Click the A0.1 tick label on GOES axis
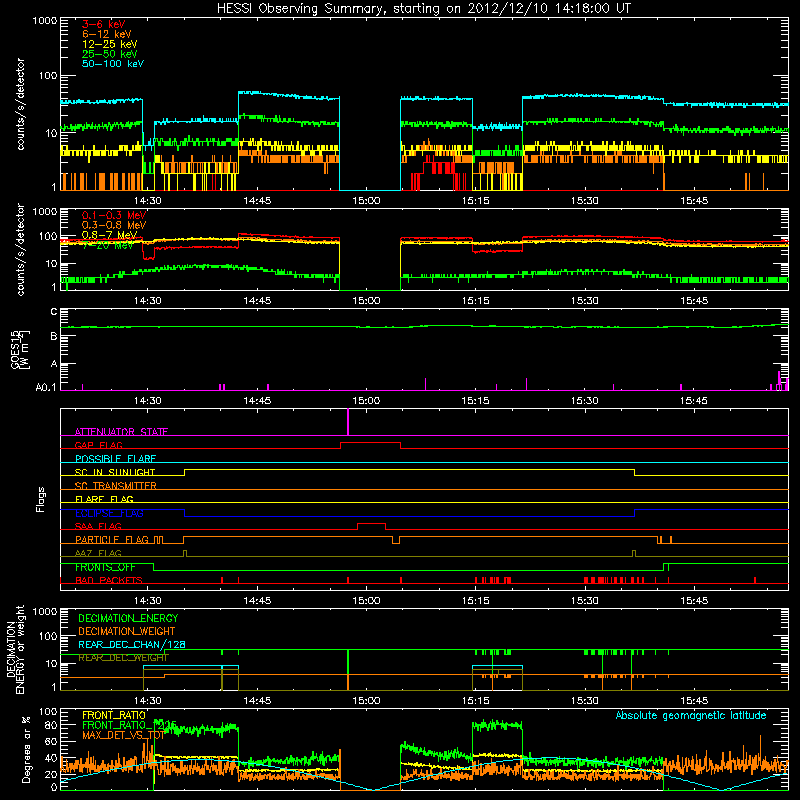The image size is (800, 800). (45, 388)
